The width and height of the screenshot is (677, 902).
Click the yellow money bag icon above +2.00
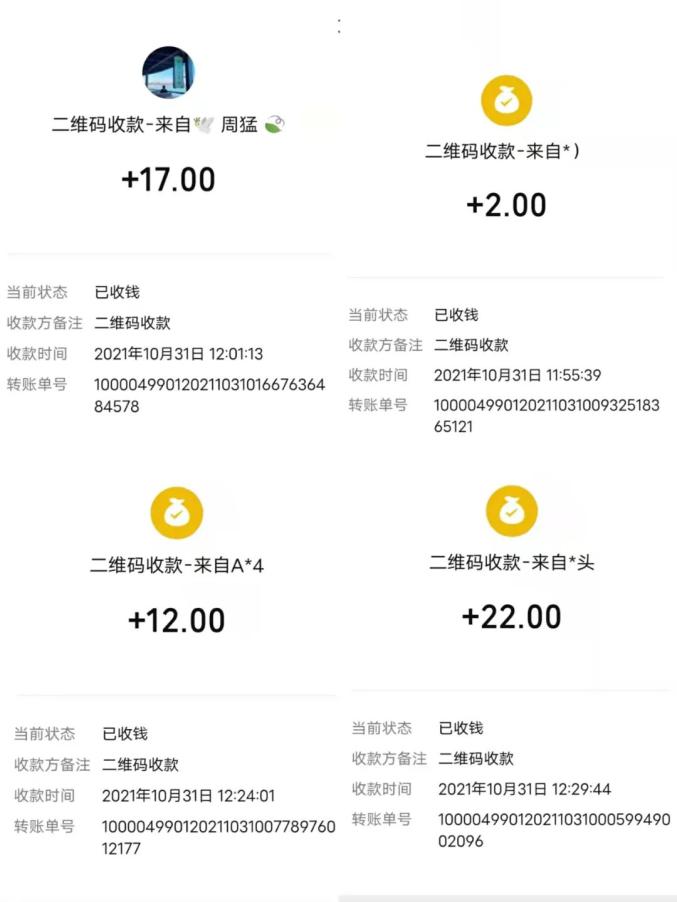pyautogui.click(x=507, y=100)
